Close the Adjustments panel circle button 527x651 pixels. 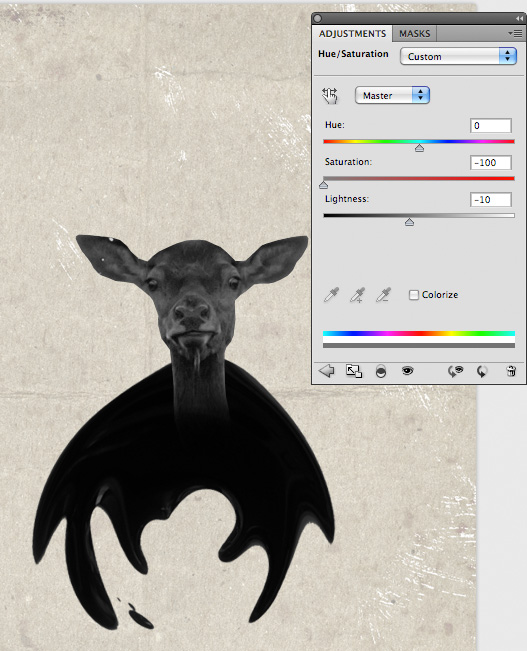click(318, 18)
